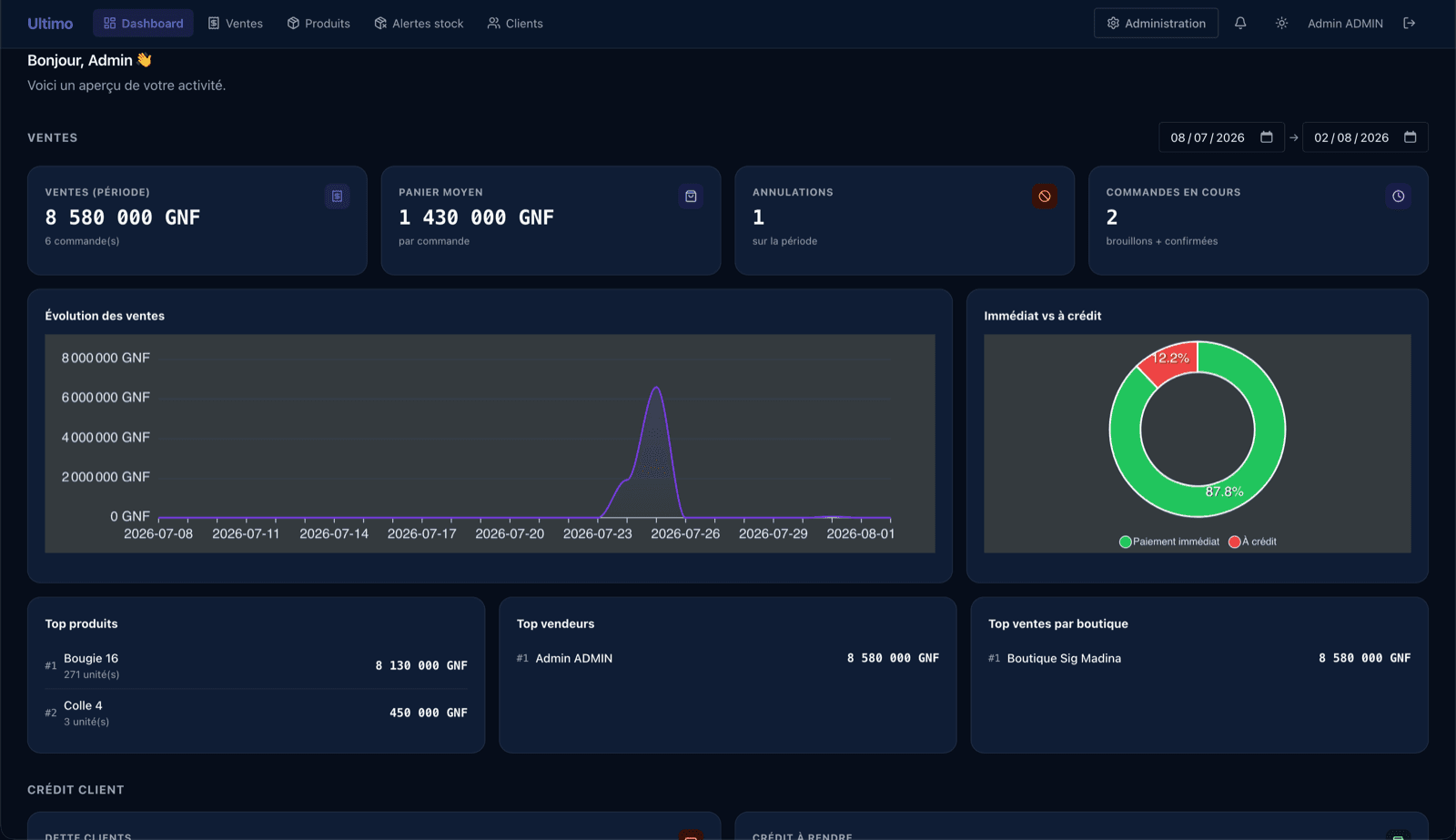Viewport: 1456px width, 840px height.
Task: Click the Ventes receipt icon in navbar
Action: (214, 24)
